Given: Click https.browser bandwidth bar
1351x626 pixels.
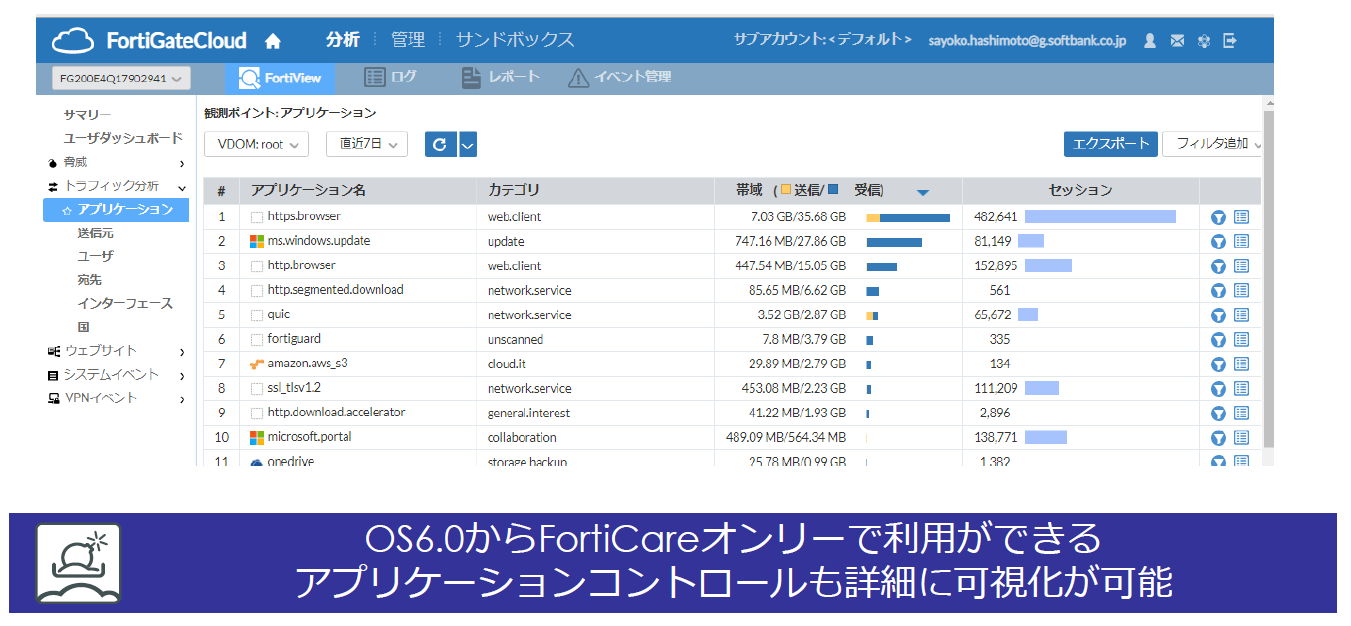Looking at the screenshot, I should point(908,217).
